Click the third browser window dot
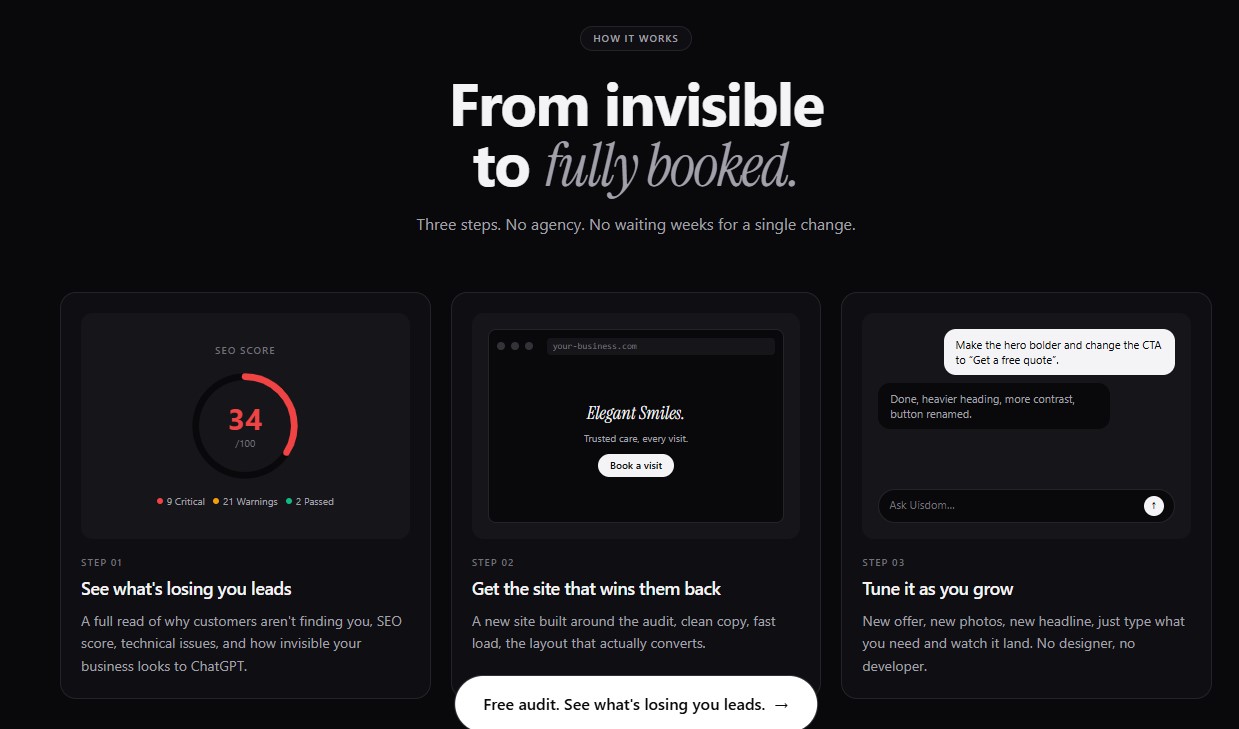 coord(529,346)
